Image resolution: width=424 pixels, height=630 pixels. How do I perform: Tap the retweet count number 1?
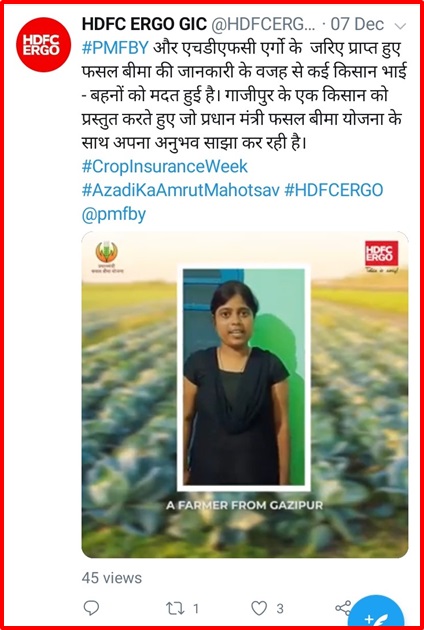tap(196, 609)
